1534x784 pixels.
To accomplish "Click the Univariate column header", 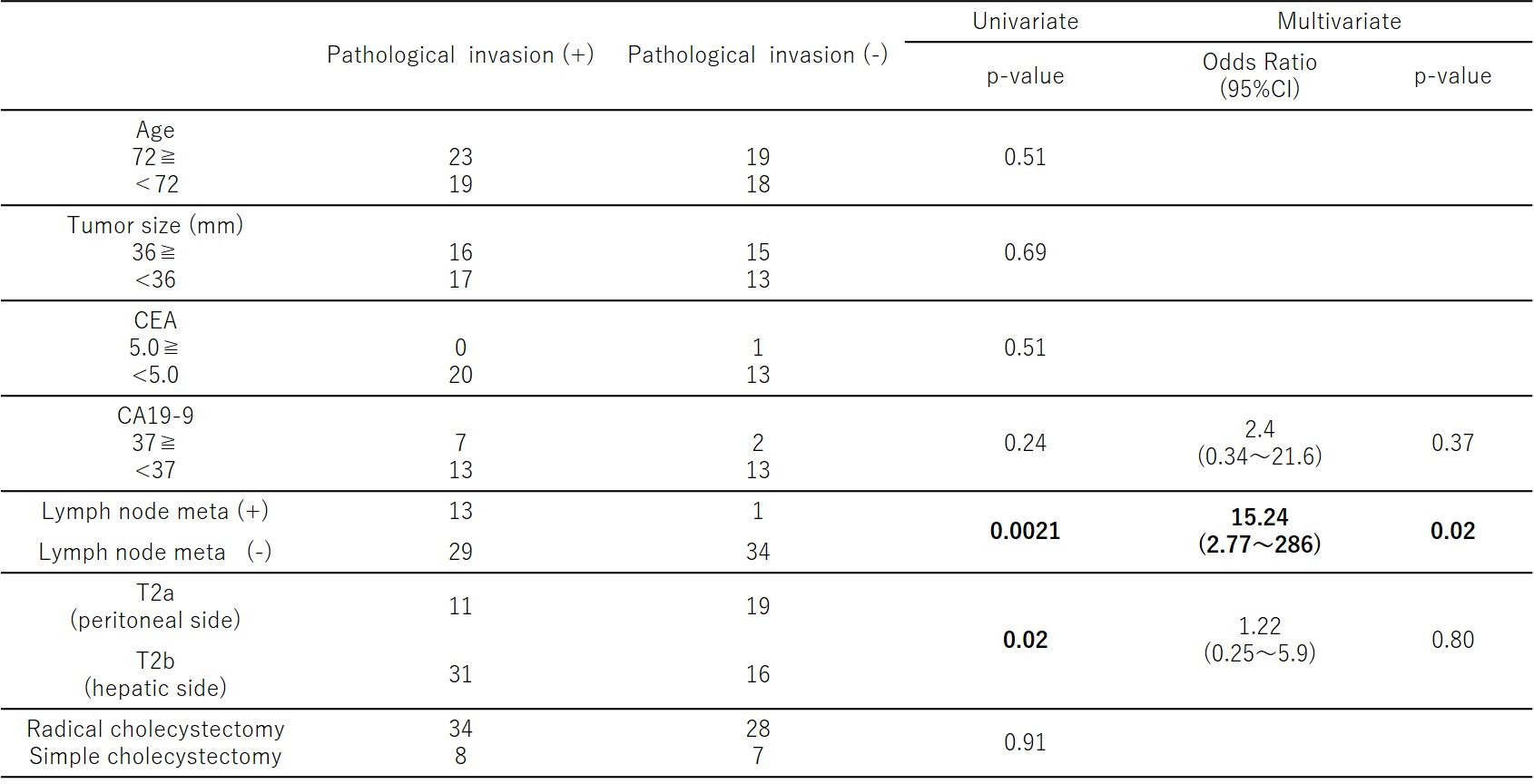I will (x=1025, y=22).
